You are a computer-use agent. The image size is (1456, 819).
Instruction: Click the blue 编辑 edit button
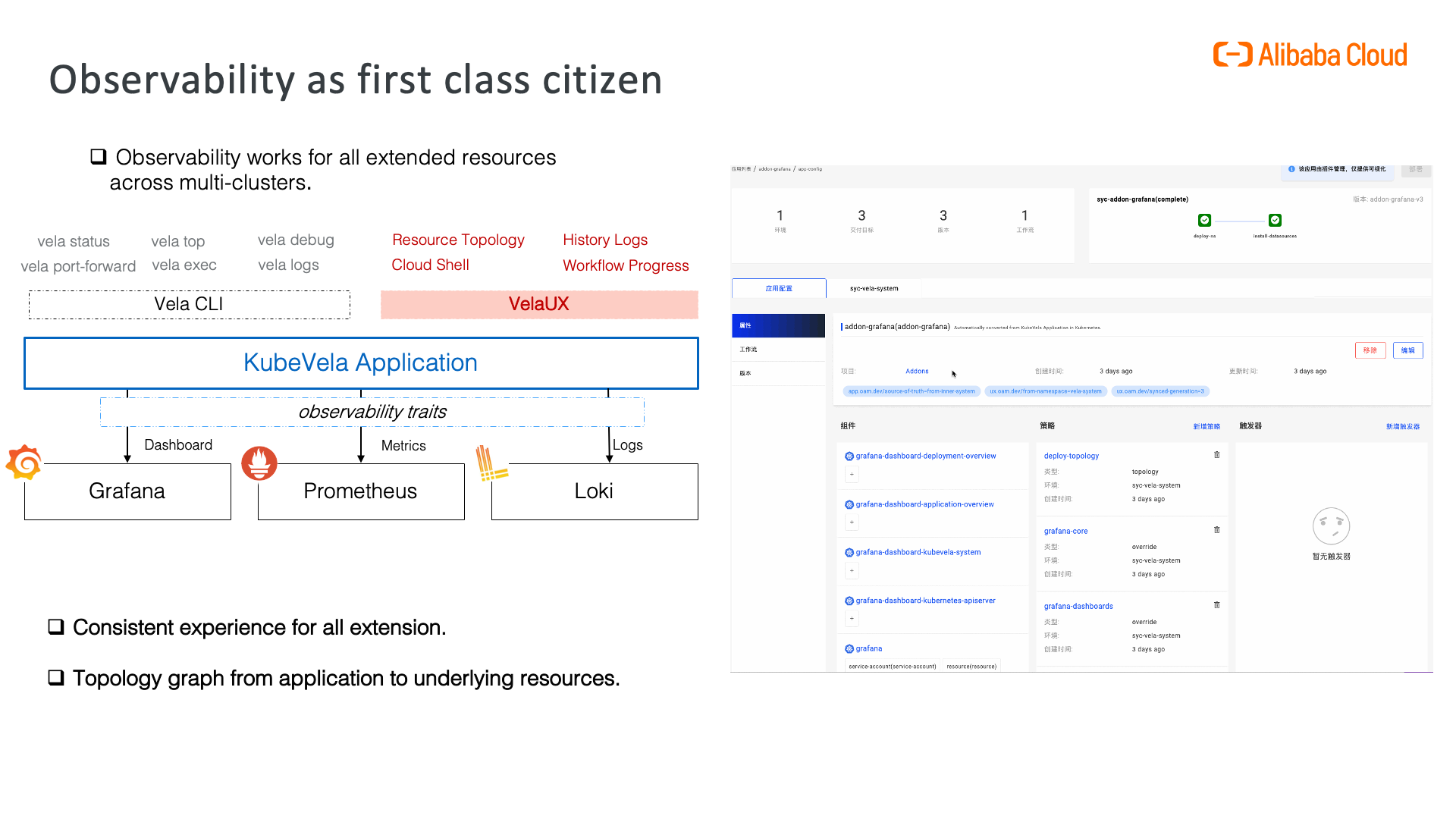click(x=1408, y=350)
